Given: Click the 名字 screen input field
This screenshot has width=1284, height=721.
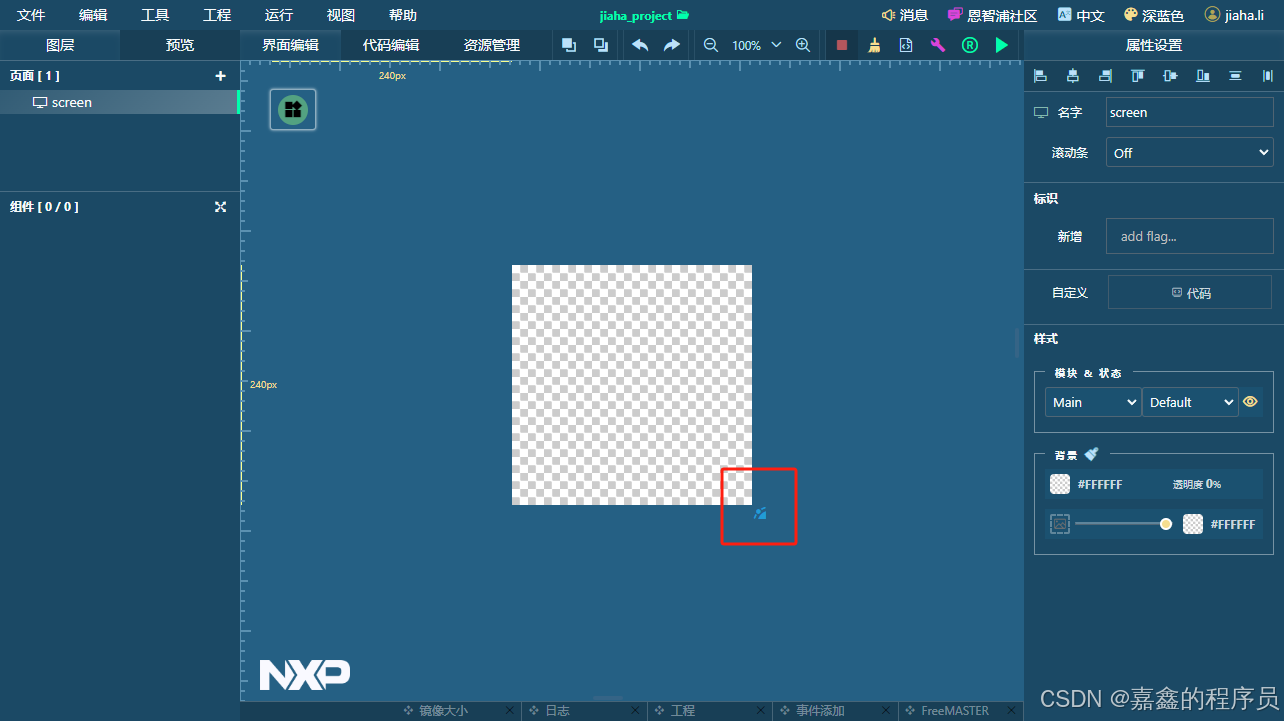Looking at the screenshot, I should 1190,112.
